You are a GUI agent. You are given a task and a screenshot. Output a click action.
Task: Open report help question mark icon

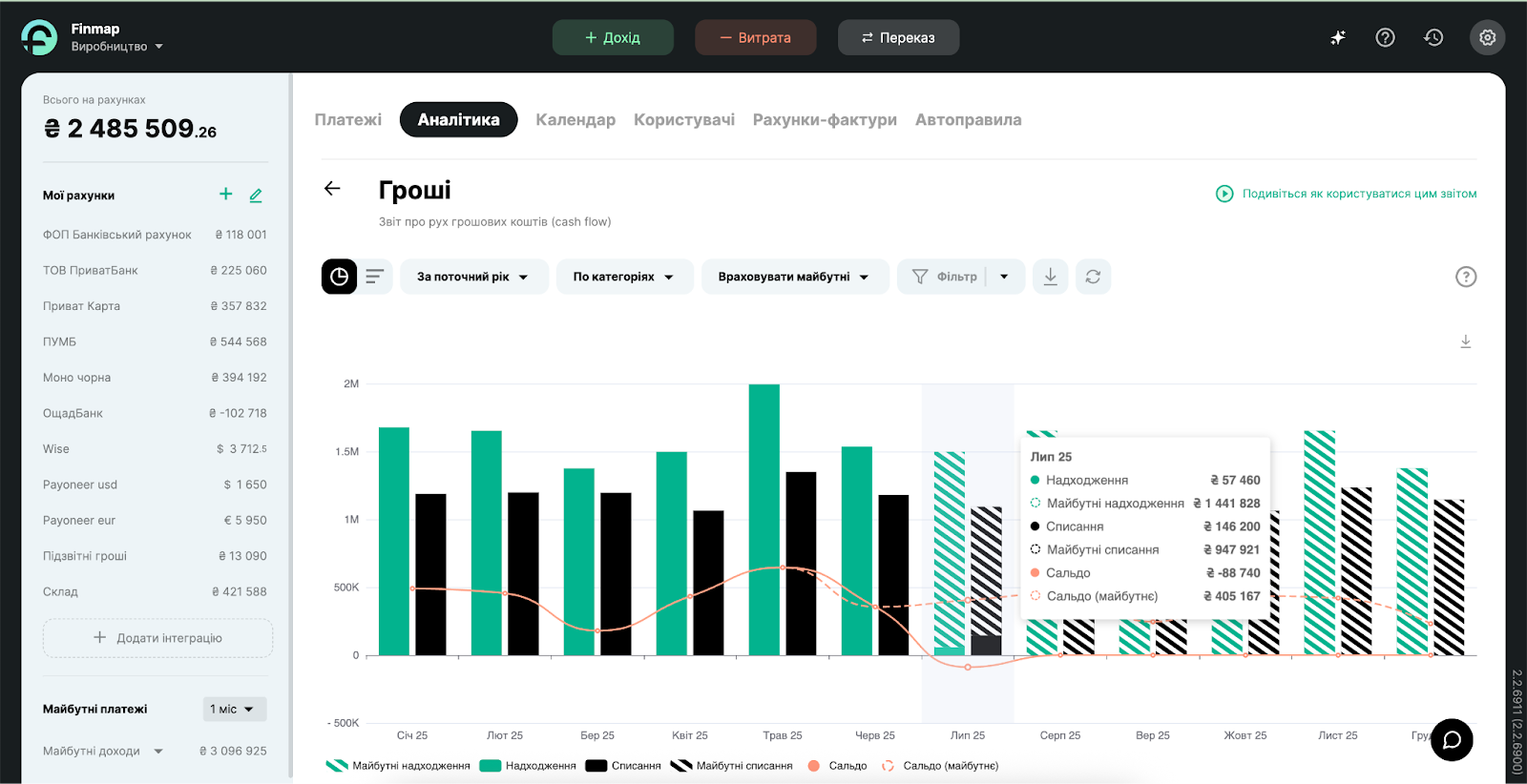click(1466, 277)
